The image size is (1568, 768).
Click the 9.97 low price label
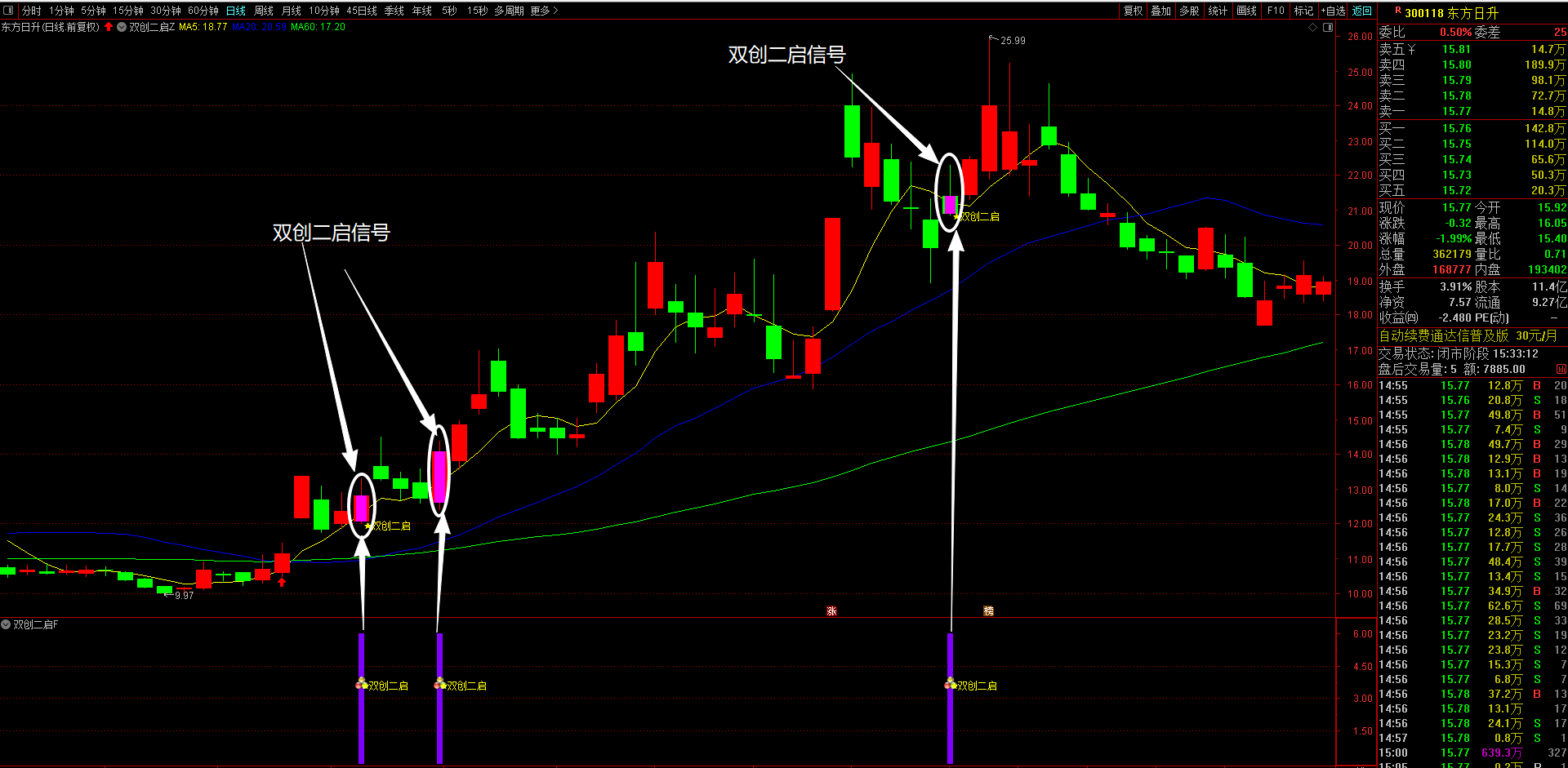click(184, 595)
